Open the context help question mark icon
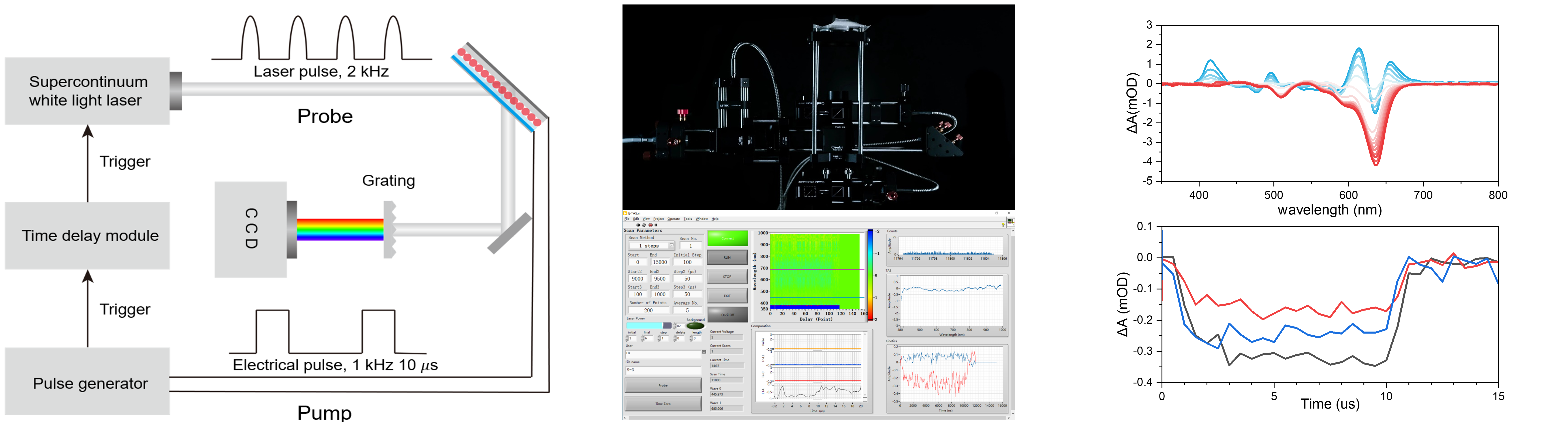 (1003, 225)
